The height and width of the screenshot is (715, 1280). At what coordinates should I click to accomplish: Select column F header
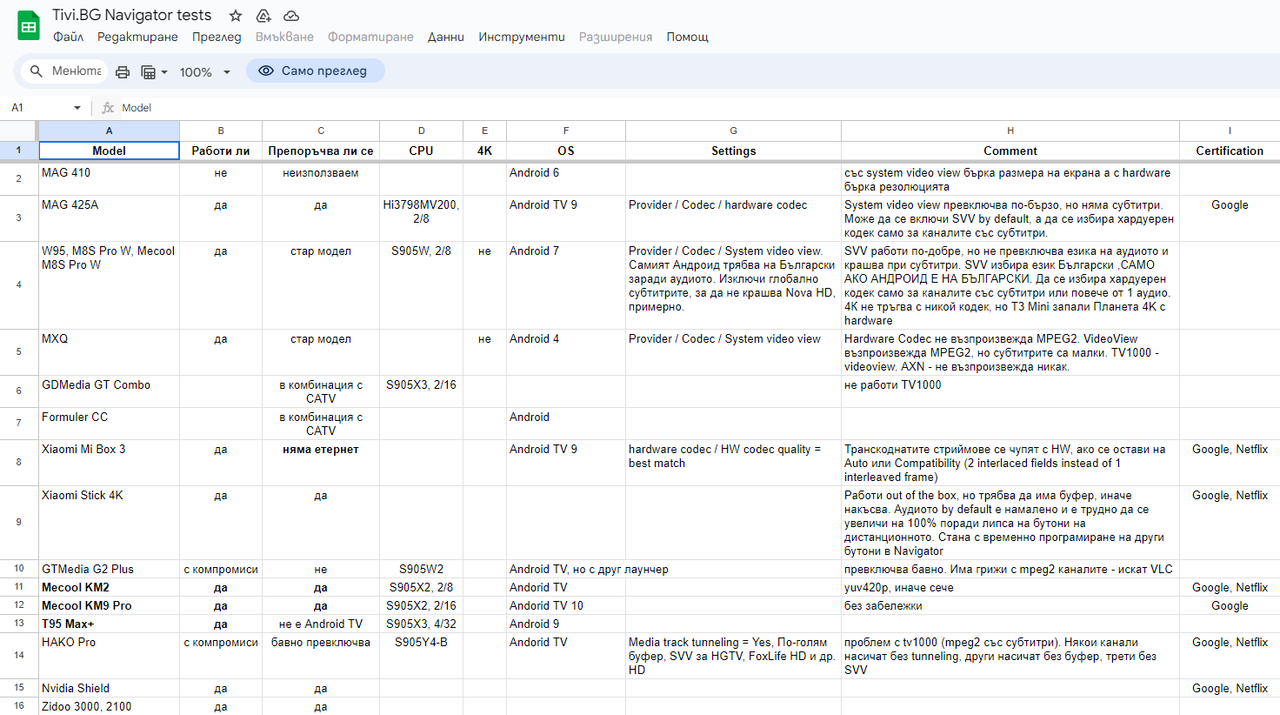[x=566, y=131]
